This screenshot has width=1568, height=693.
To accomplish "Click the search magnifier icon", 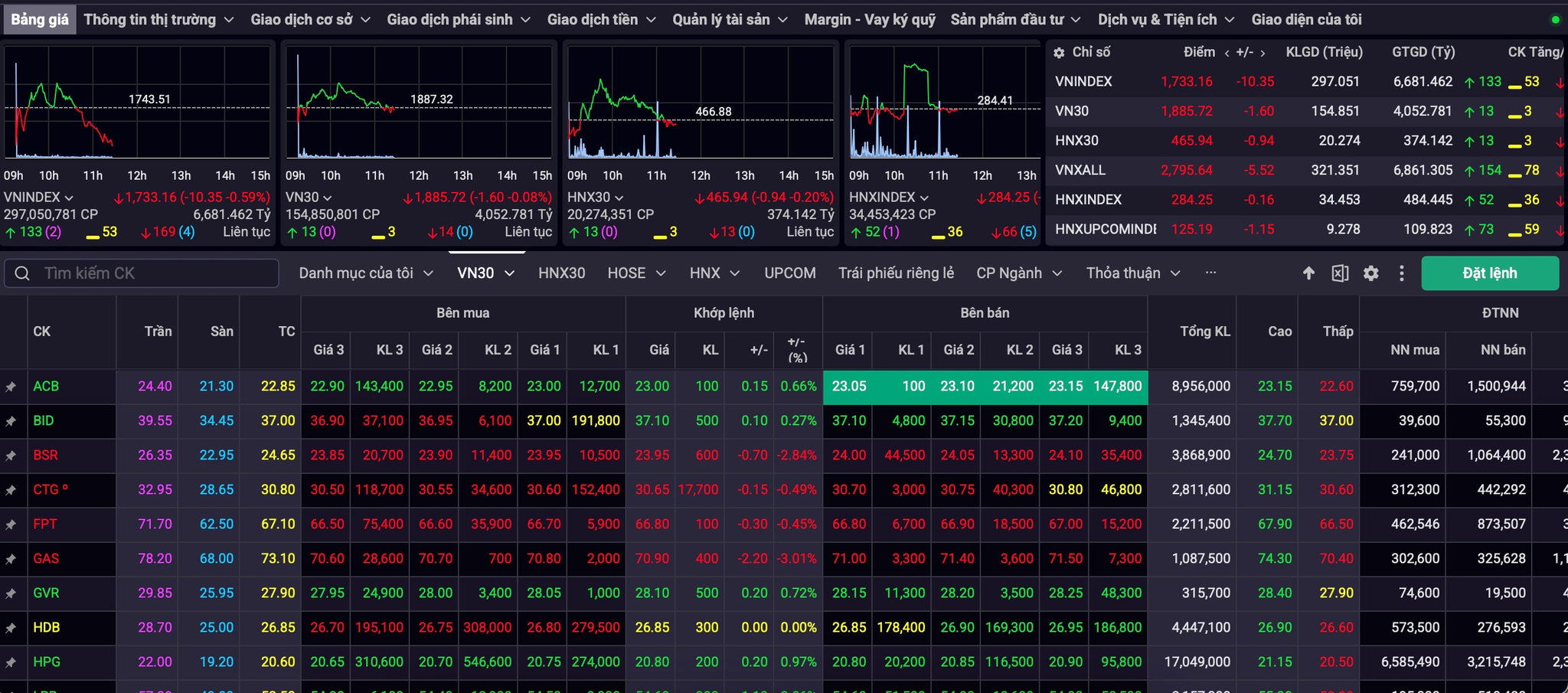I will coord(22,273).
